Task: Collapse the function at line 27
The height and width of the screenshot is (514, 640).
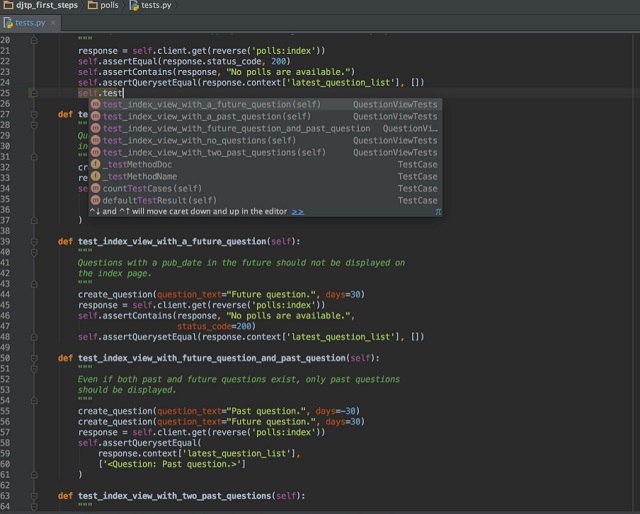Action: 34,114
